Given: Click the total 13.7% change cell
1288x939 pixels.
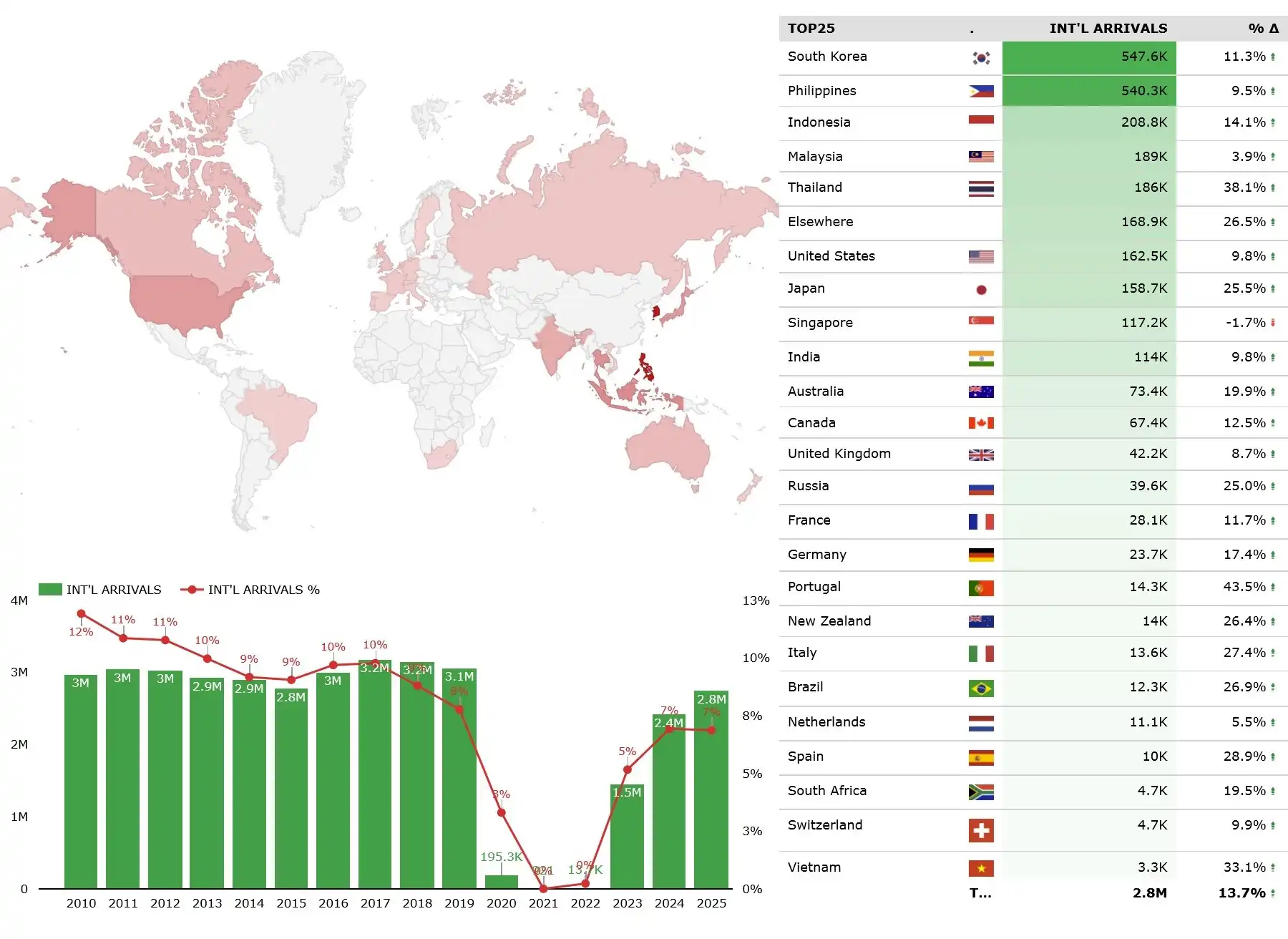Looking at the screenshot, I should click(1242, 892).
